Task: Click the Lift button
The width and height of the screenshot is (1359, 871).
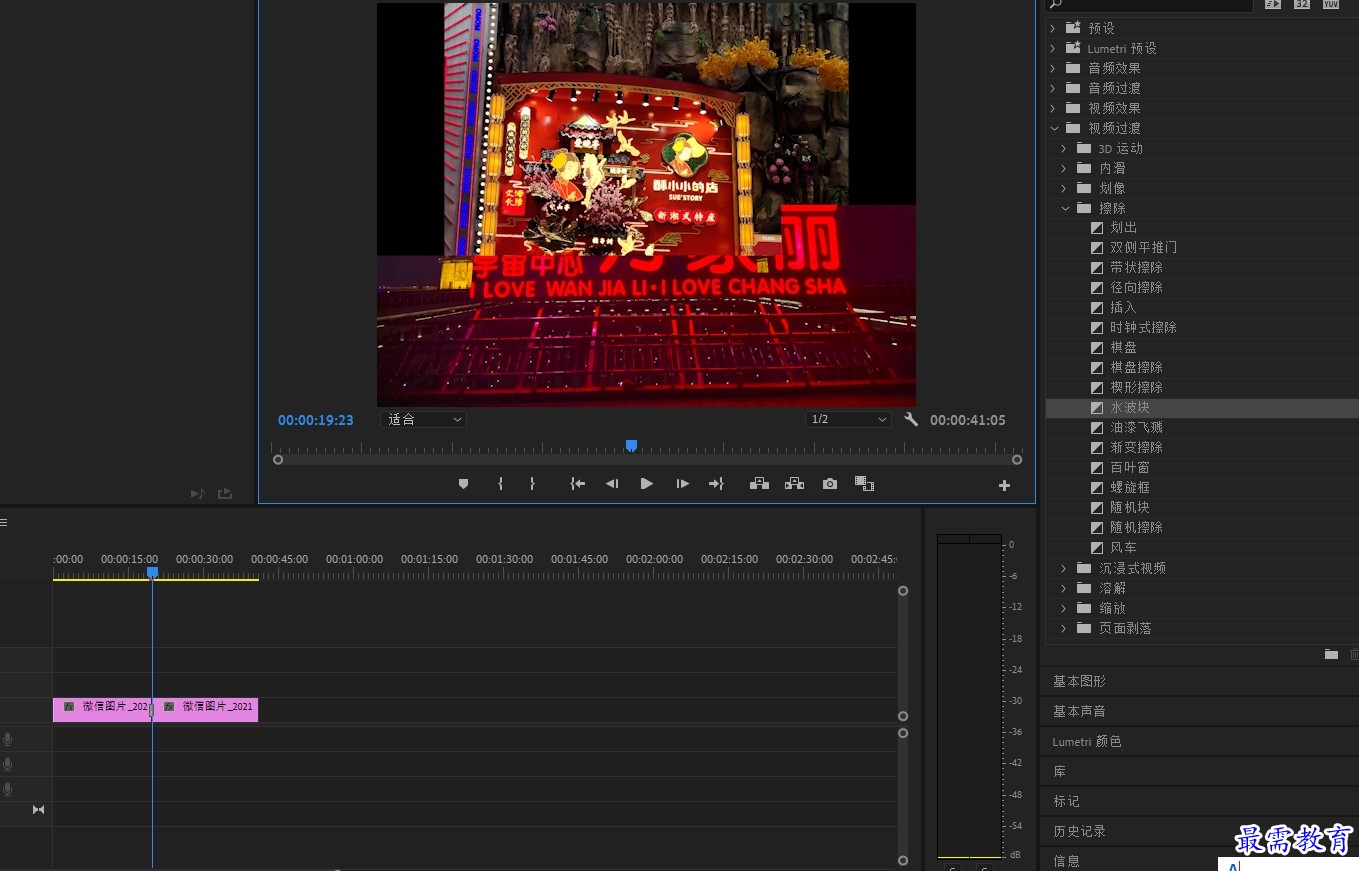Action: [x=760, y=484]
